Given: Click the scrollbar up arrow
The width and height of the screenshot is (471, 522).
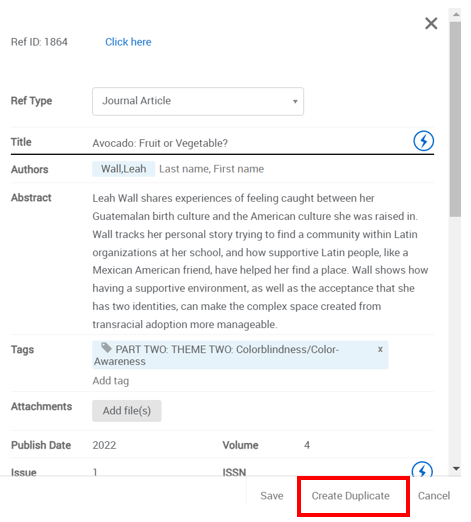Looking at the screenshot, I should [456, 14].
